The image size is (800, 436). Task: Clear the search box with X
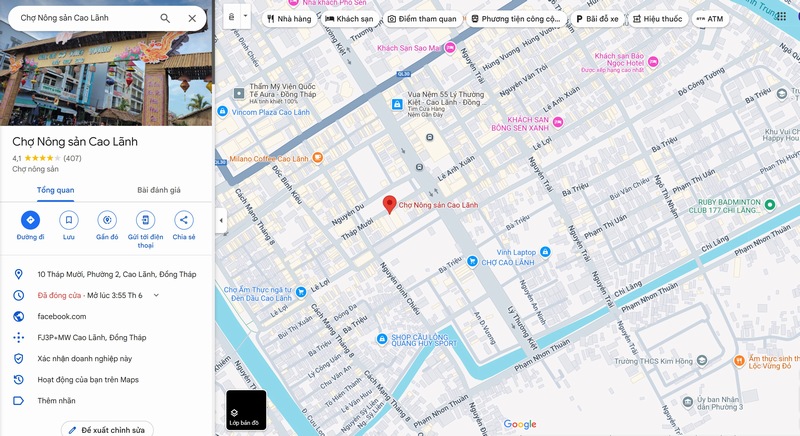(192, 18)
